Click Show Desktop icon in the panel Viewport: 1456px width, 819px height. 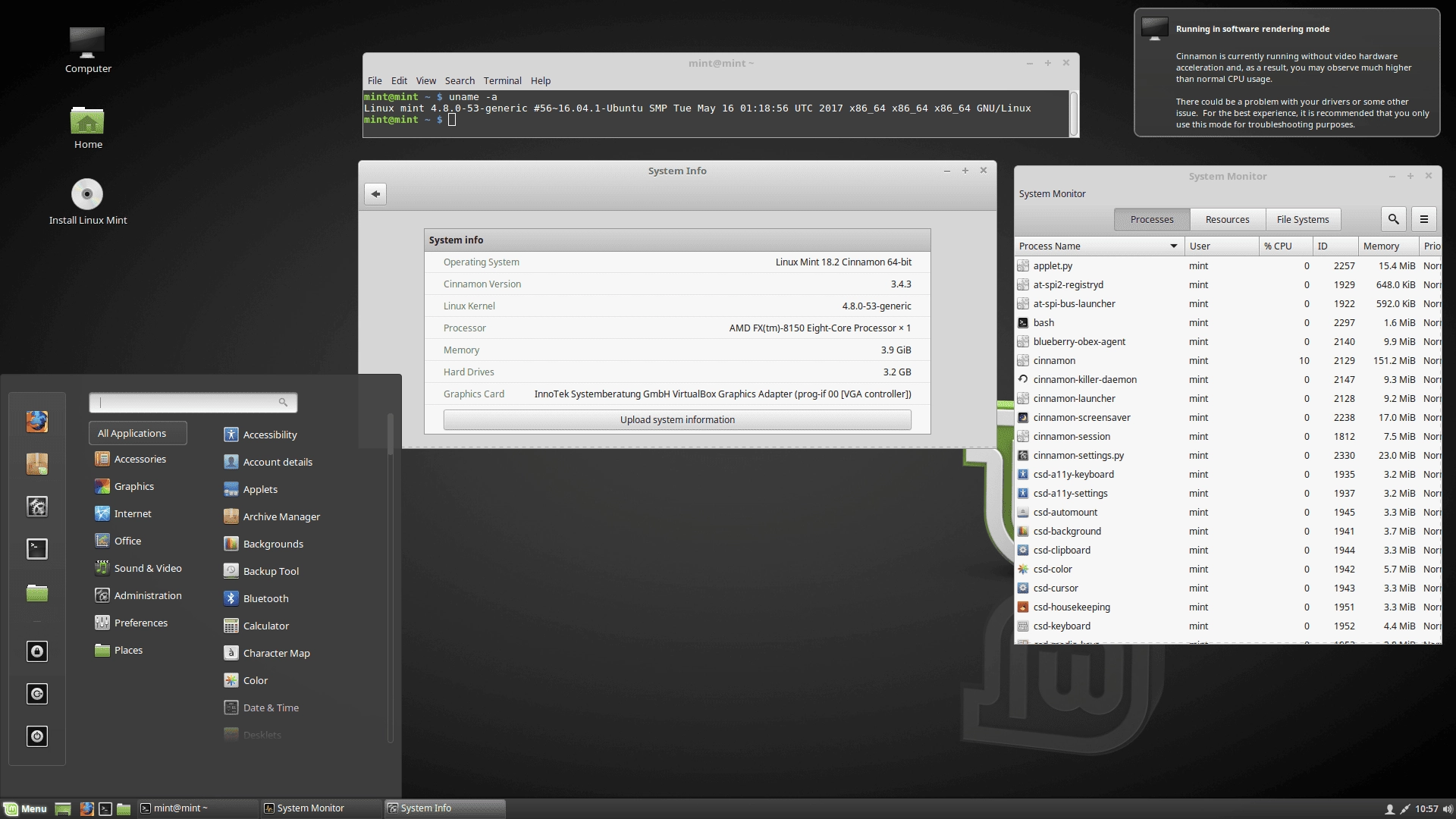pos(63,809)
